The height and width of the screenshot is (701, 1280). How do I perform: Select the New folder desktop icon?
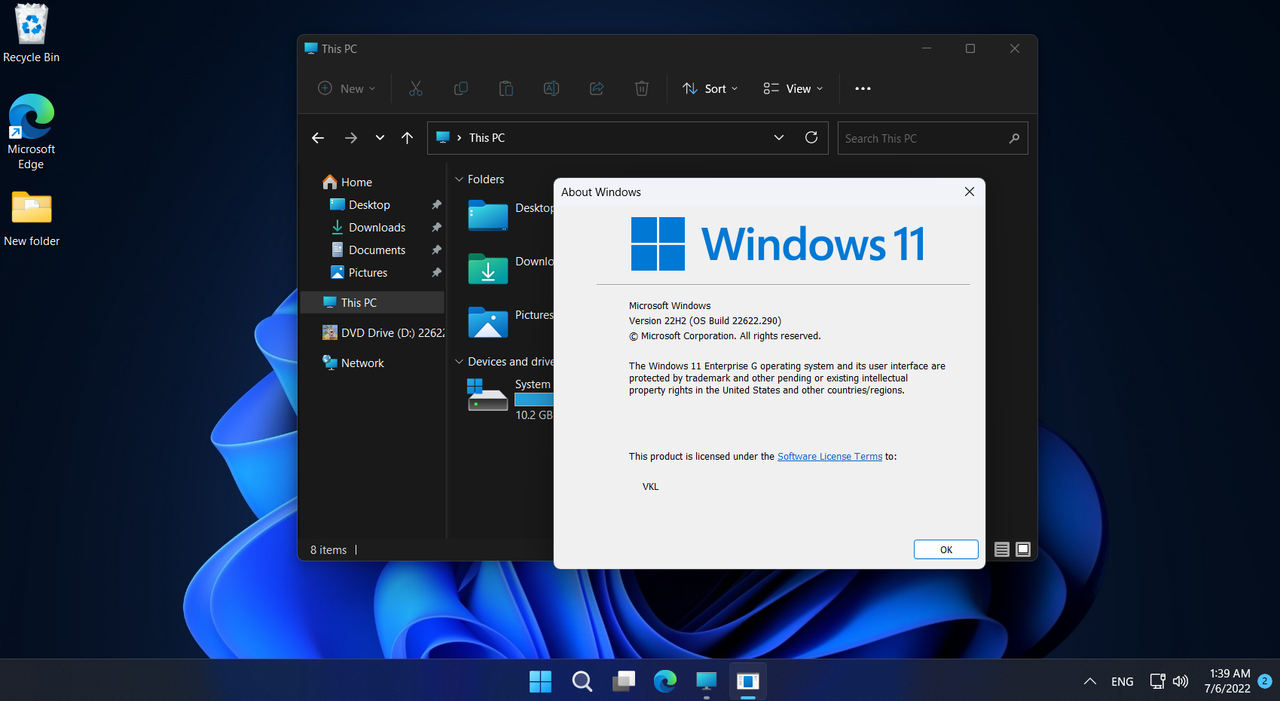tap(31, 218)
